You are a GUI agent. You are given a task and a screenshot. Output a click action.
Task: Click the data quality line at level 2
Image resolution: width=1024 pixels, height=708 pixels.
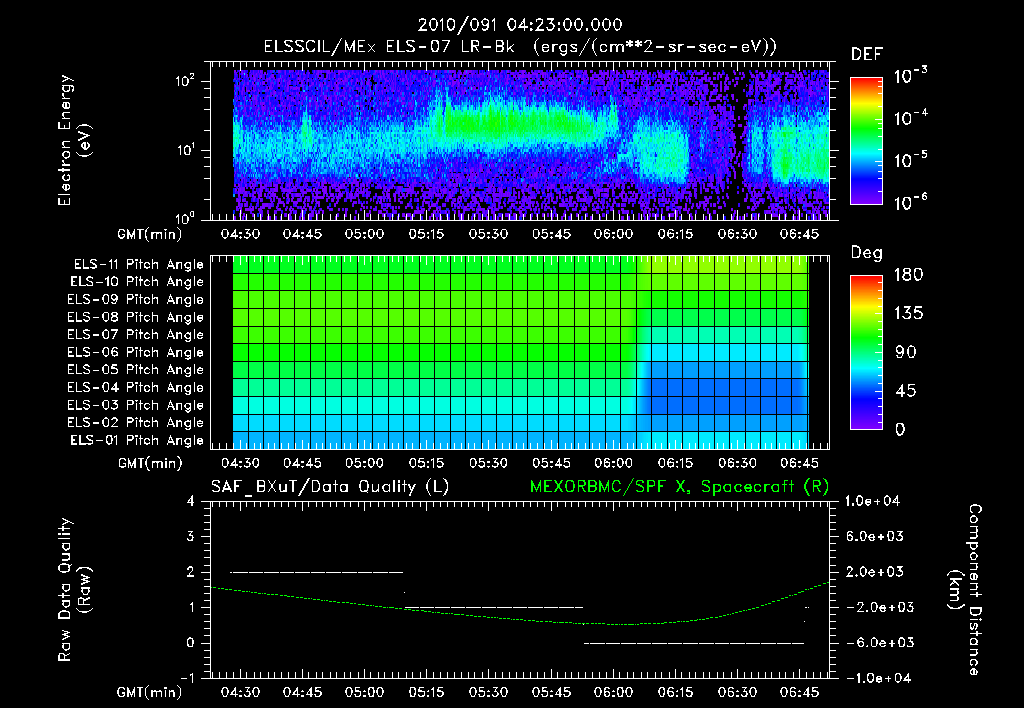pyautogui.click(x=317, y=572)
